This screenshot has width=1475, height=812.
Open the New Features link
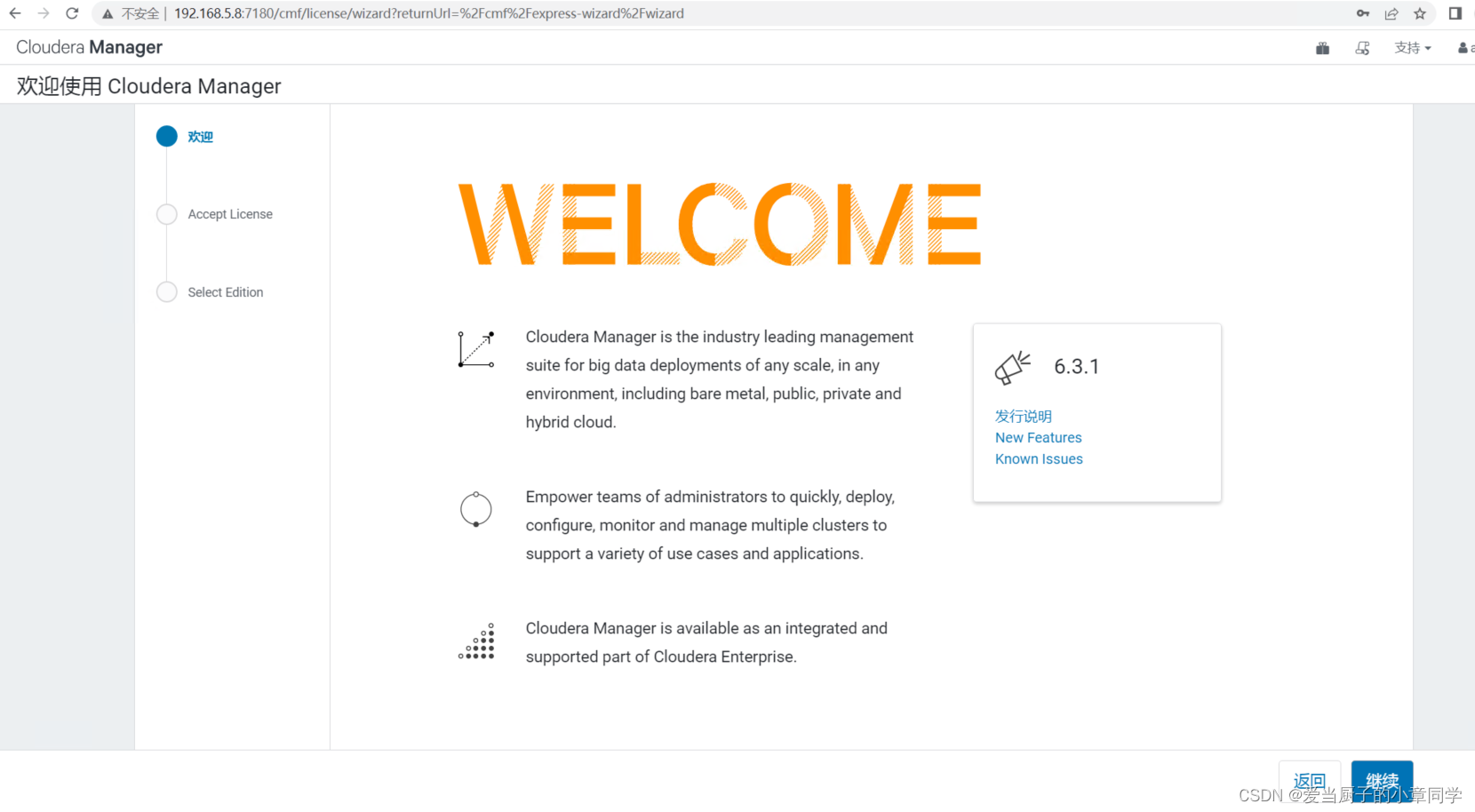click(x=1039, y=438)
